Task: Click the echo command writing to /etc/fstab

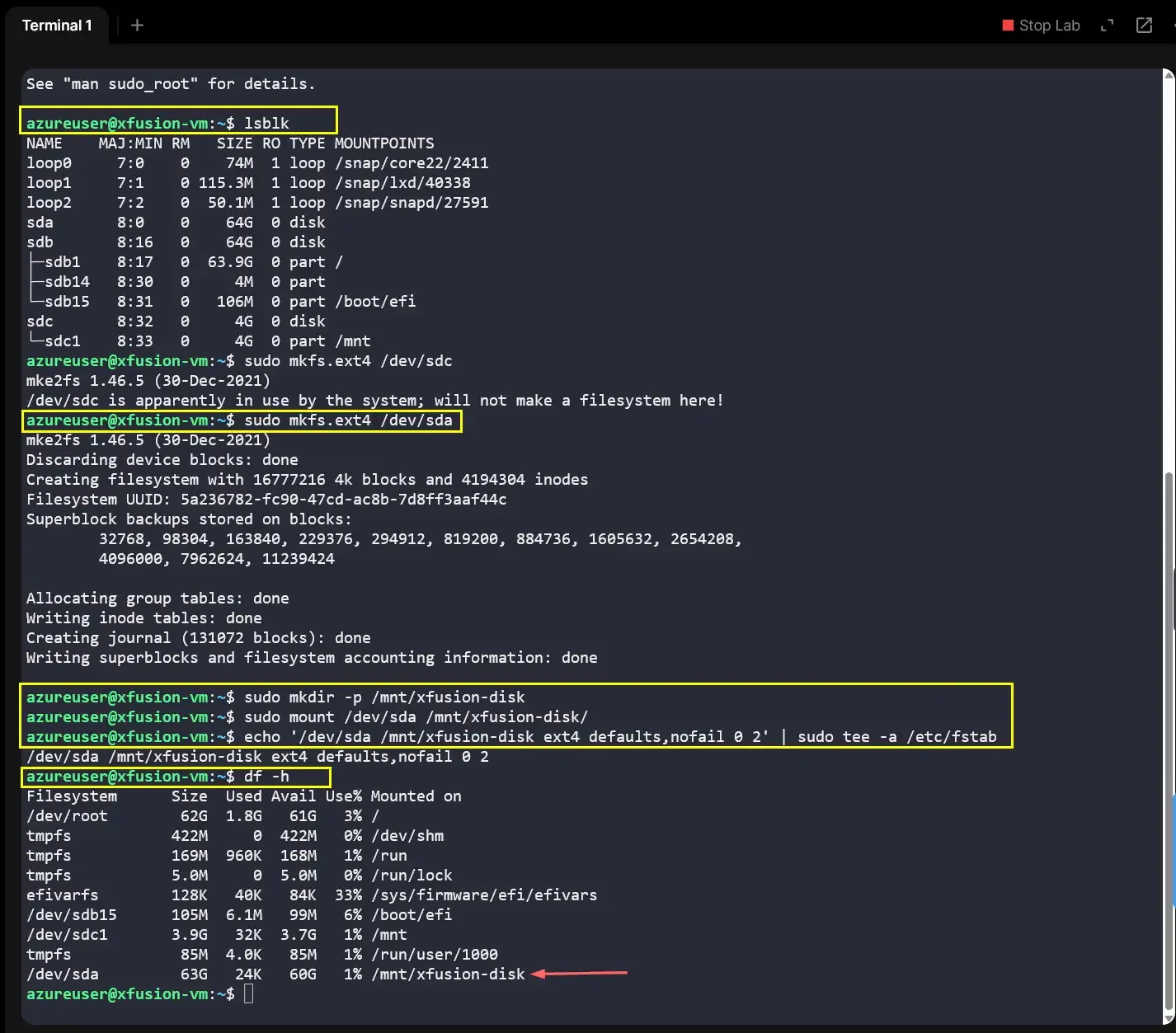Action: (x=620, y=737)
